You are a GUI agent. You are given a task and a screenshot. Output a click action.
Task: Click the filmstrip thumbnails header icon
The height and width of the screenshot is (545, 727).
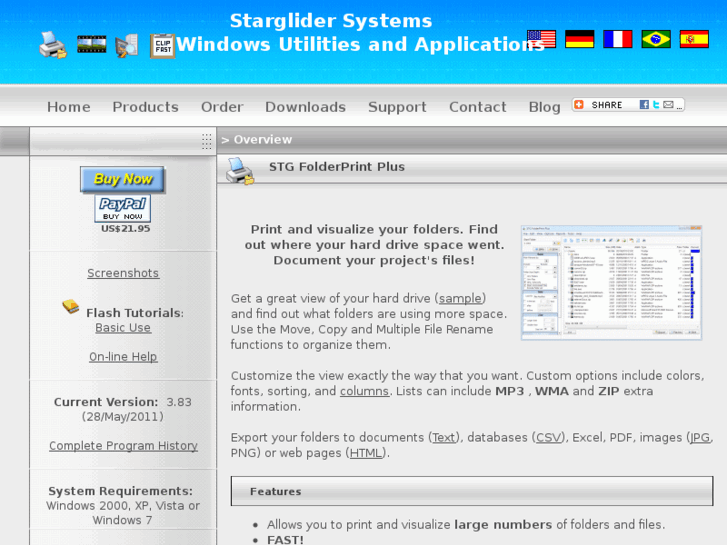(91, 44)
